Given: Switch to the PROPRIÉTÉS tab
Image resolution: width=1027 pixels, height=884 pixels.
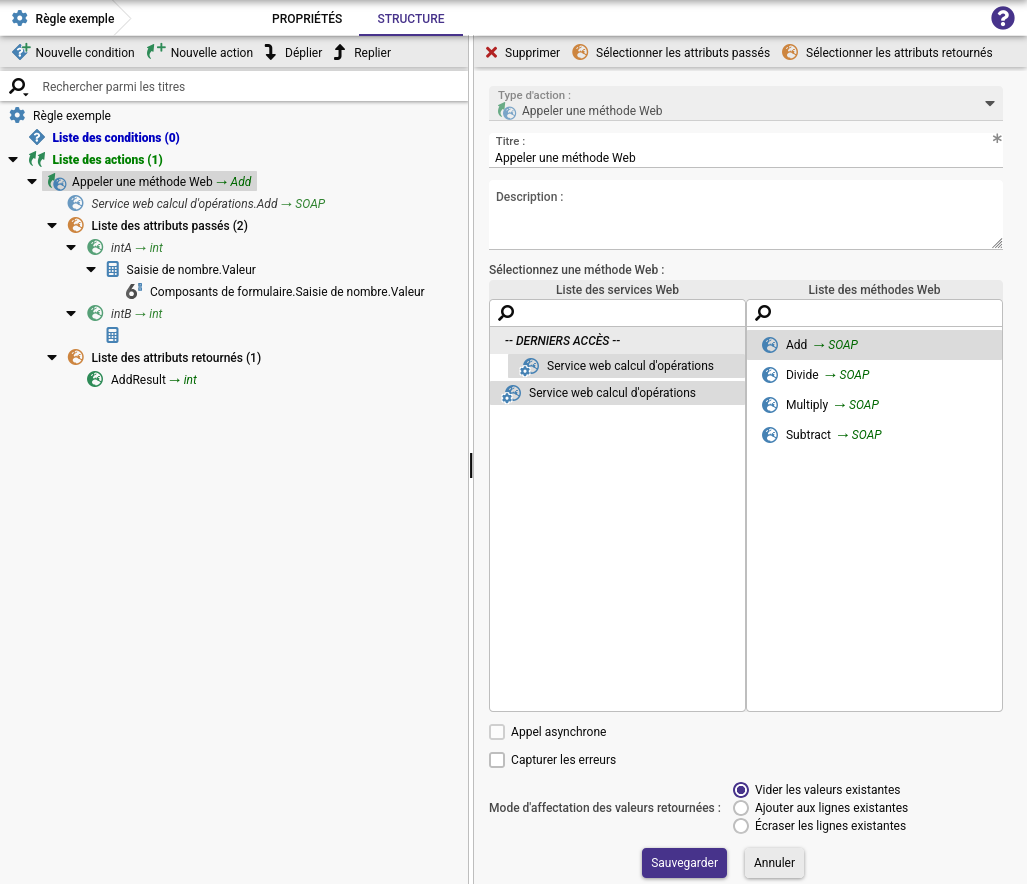Looking at the screenshot, I should pos(307,19).
